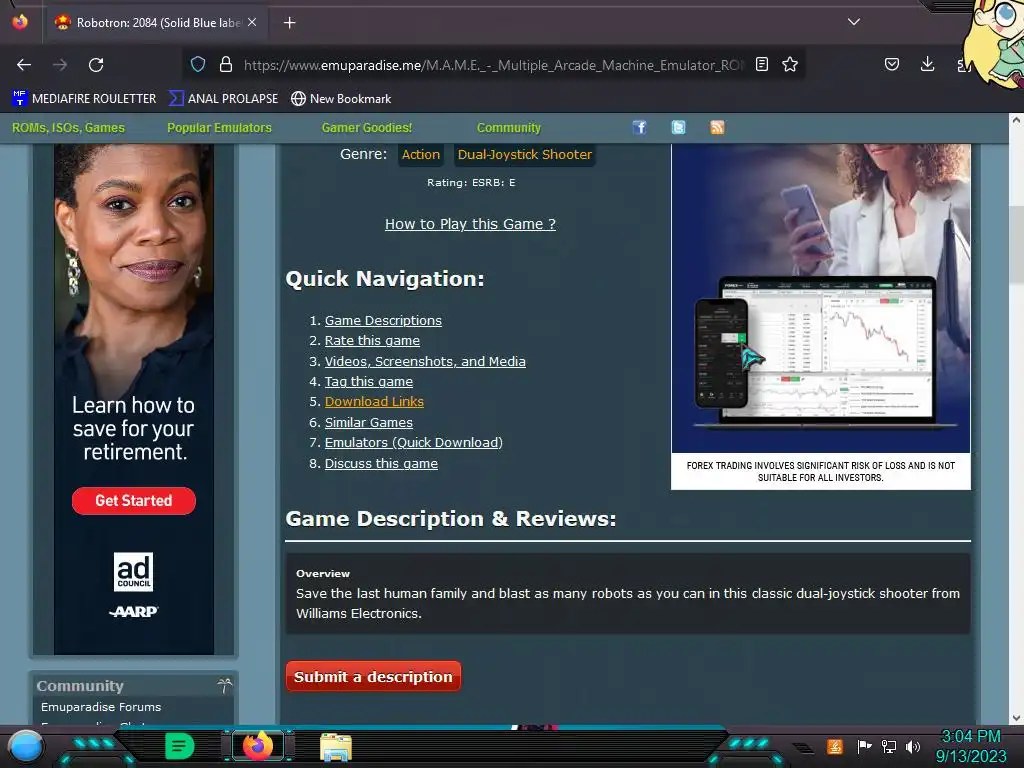Switch to Firefox in the taskbar

tap(257, 746)
